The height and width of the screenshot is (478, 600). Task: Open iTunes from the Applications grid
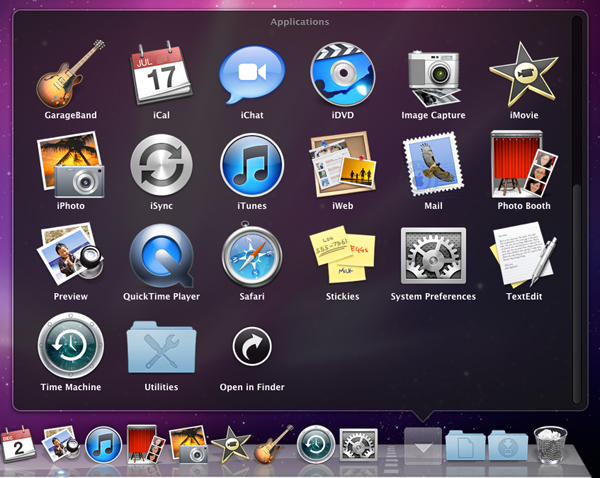(252, 165)
